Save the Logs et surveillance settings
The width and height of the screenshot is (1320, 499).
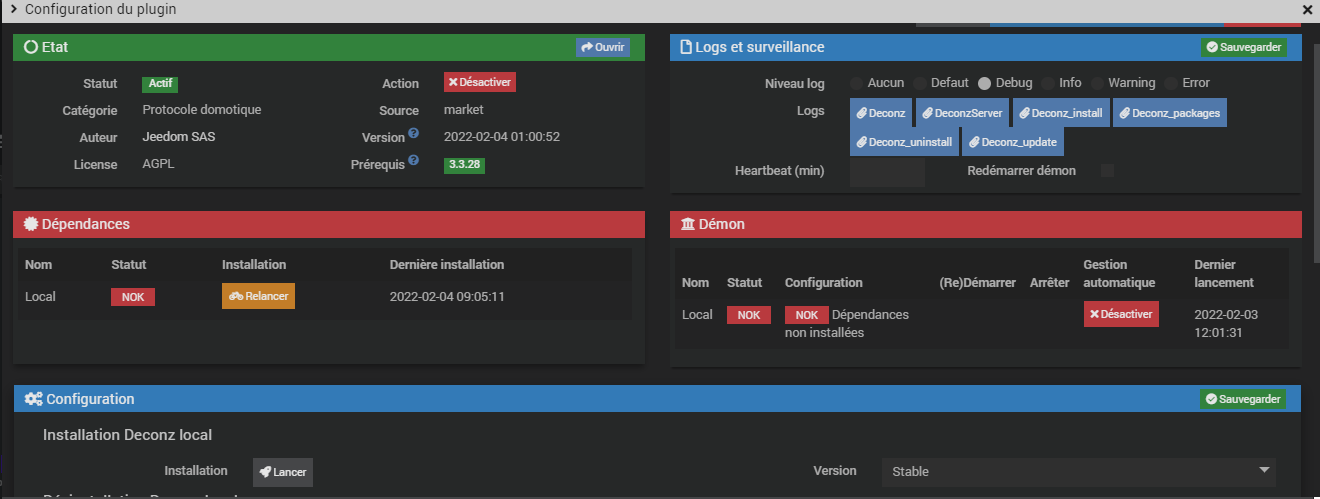coord(1243,47)
